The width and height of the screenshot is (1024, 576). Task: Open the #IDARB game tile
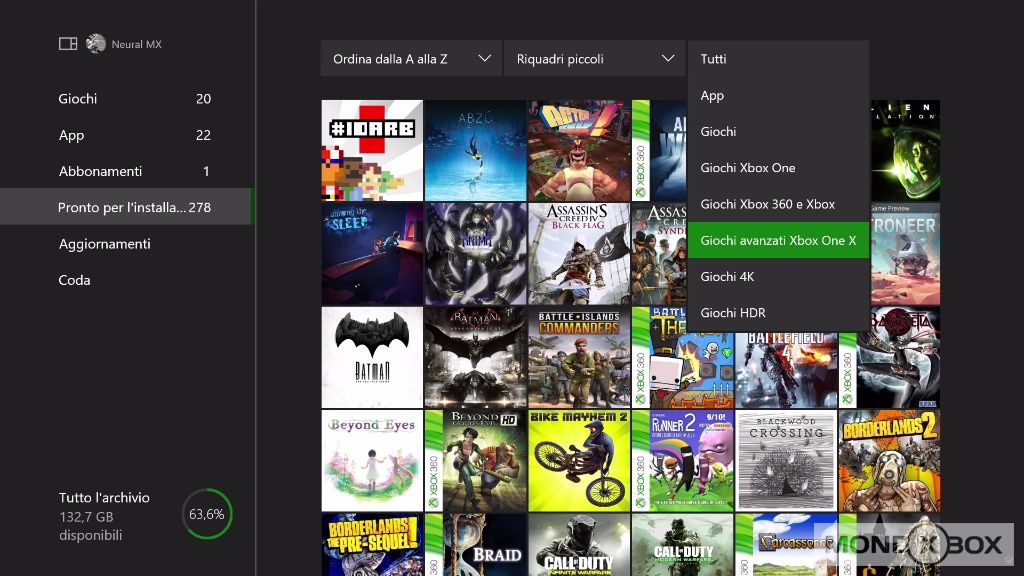click(372, 150)
